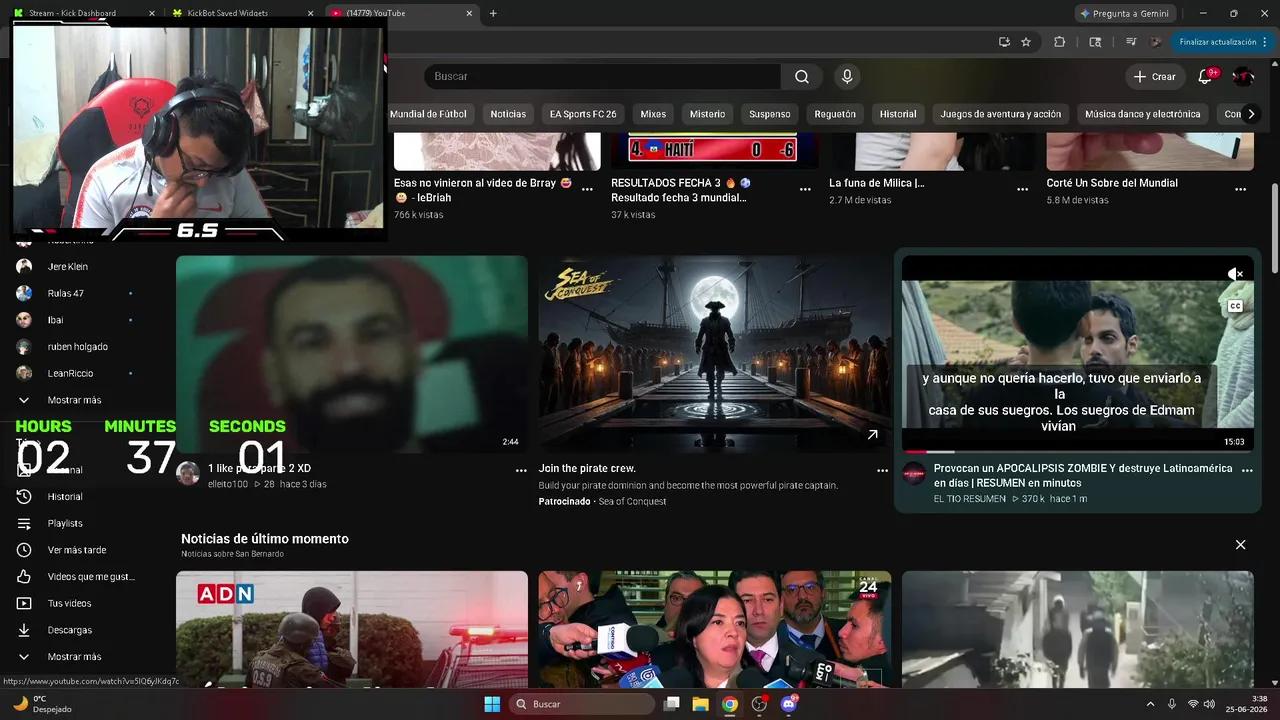
Task: Select the Misterio category chip
Action: tap(707, 114)
